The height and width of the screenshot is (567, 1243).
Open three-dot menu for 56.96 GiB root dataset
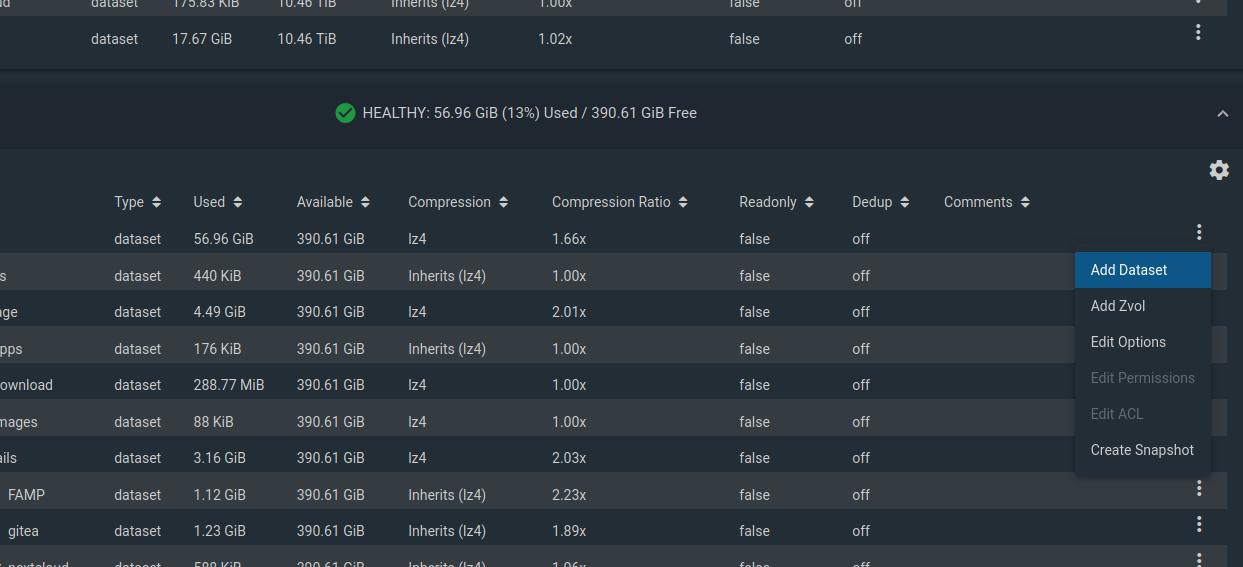[1199, 232]
